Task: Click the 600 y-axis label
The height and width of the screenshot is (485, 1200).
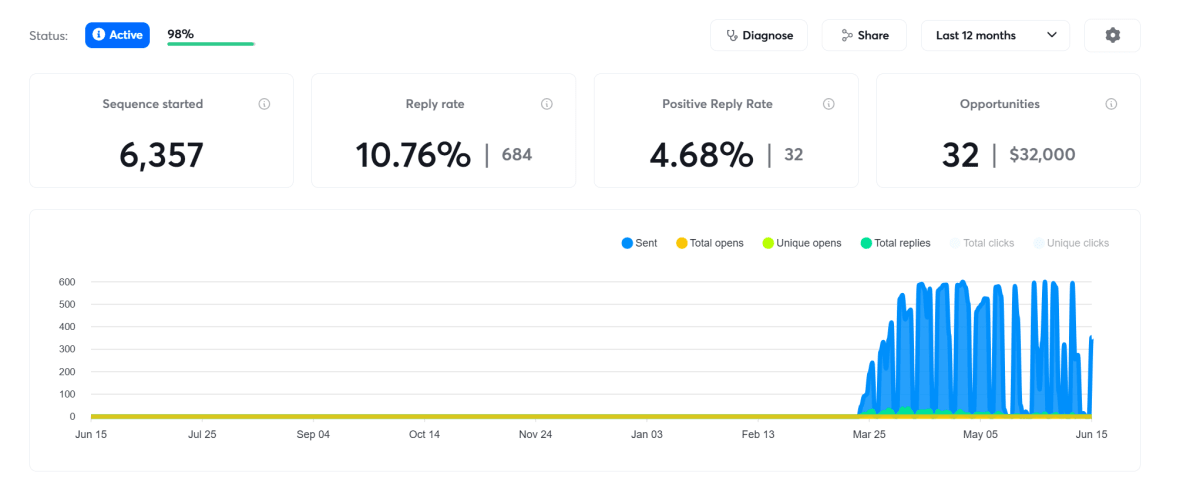Action: (66, 282)
